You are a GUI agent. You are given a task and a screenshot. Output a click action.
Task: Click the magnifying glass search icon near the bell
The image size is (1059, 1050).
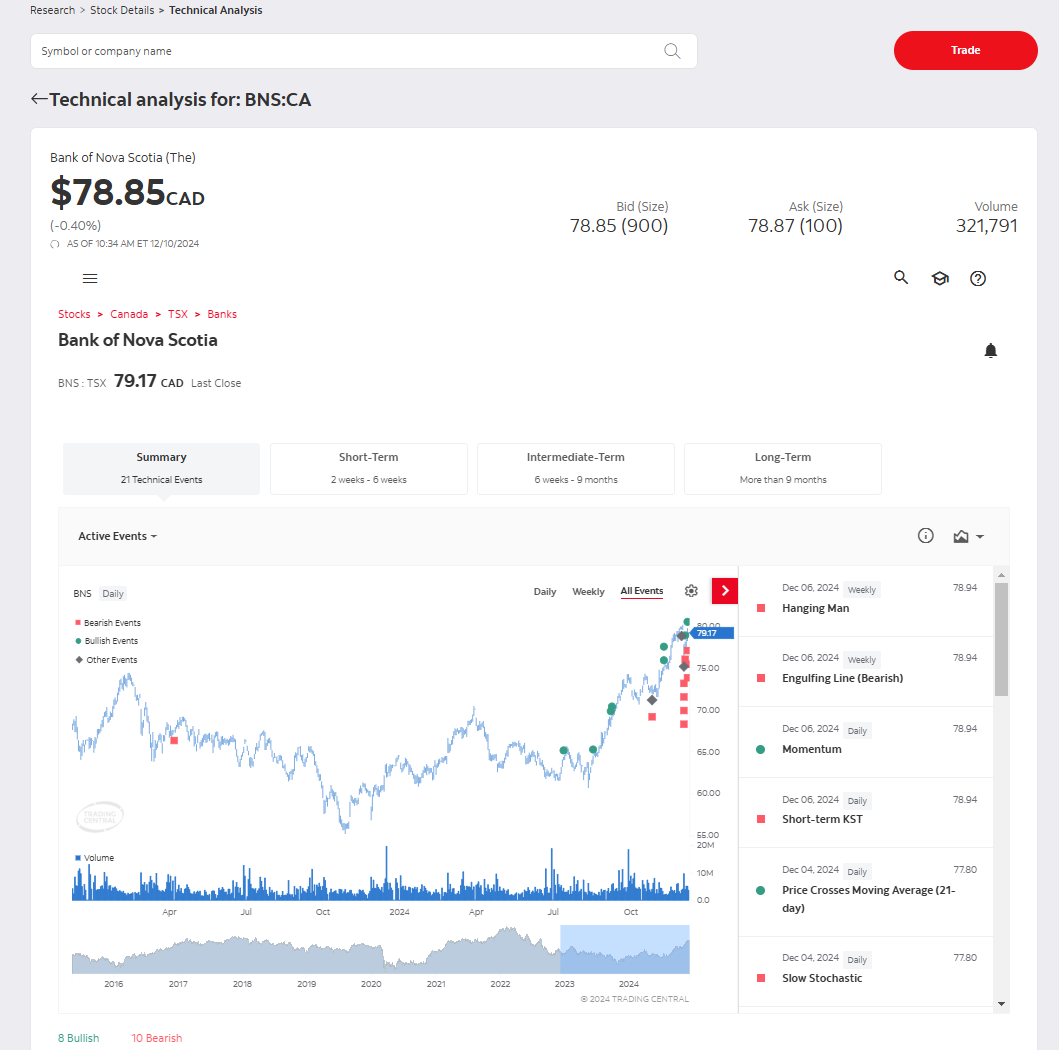[901, 278]
